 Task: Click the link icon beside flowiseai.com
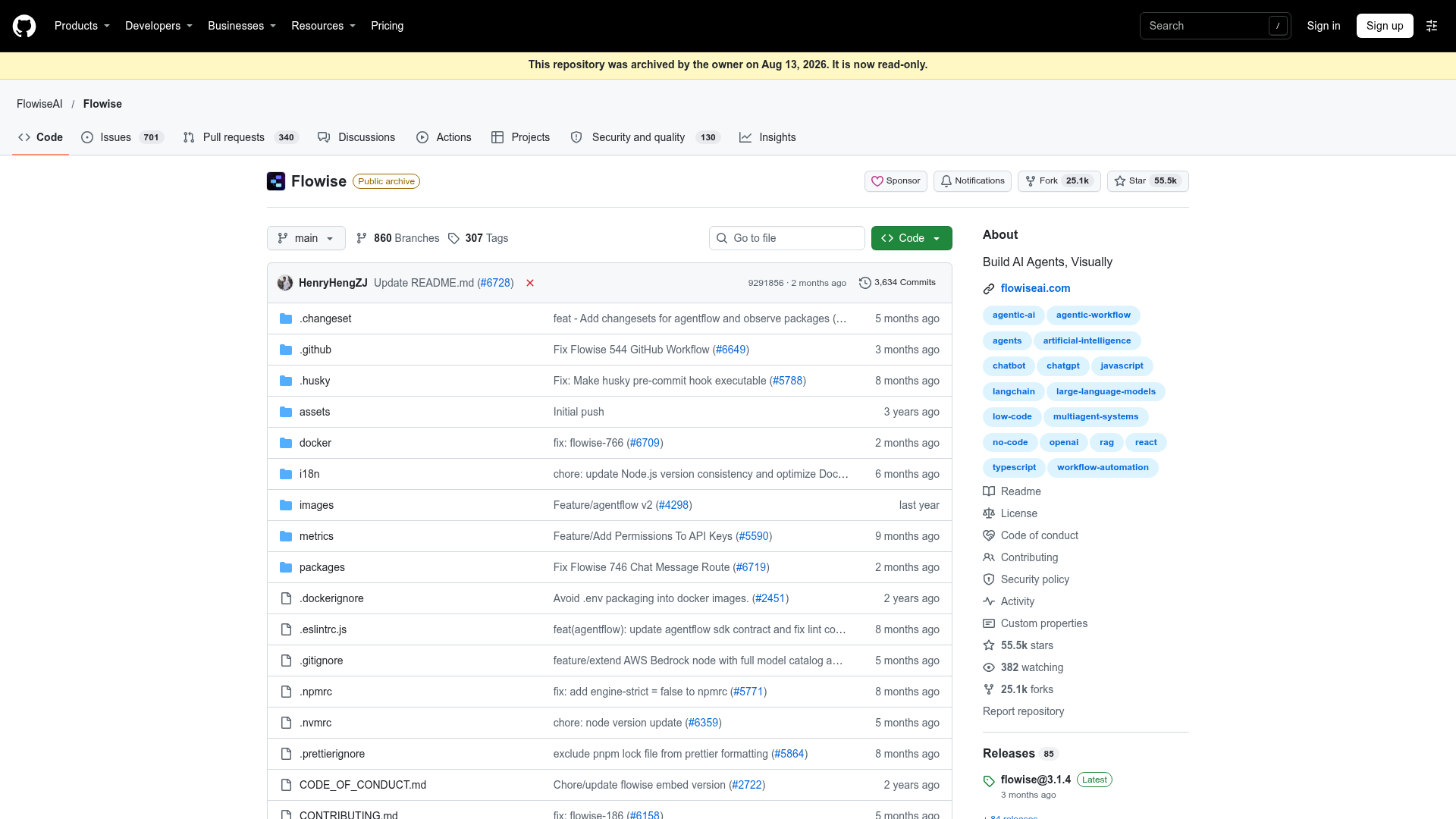[989, 289]
